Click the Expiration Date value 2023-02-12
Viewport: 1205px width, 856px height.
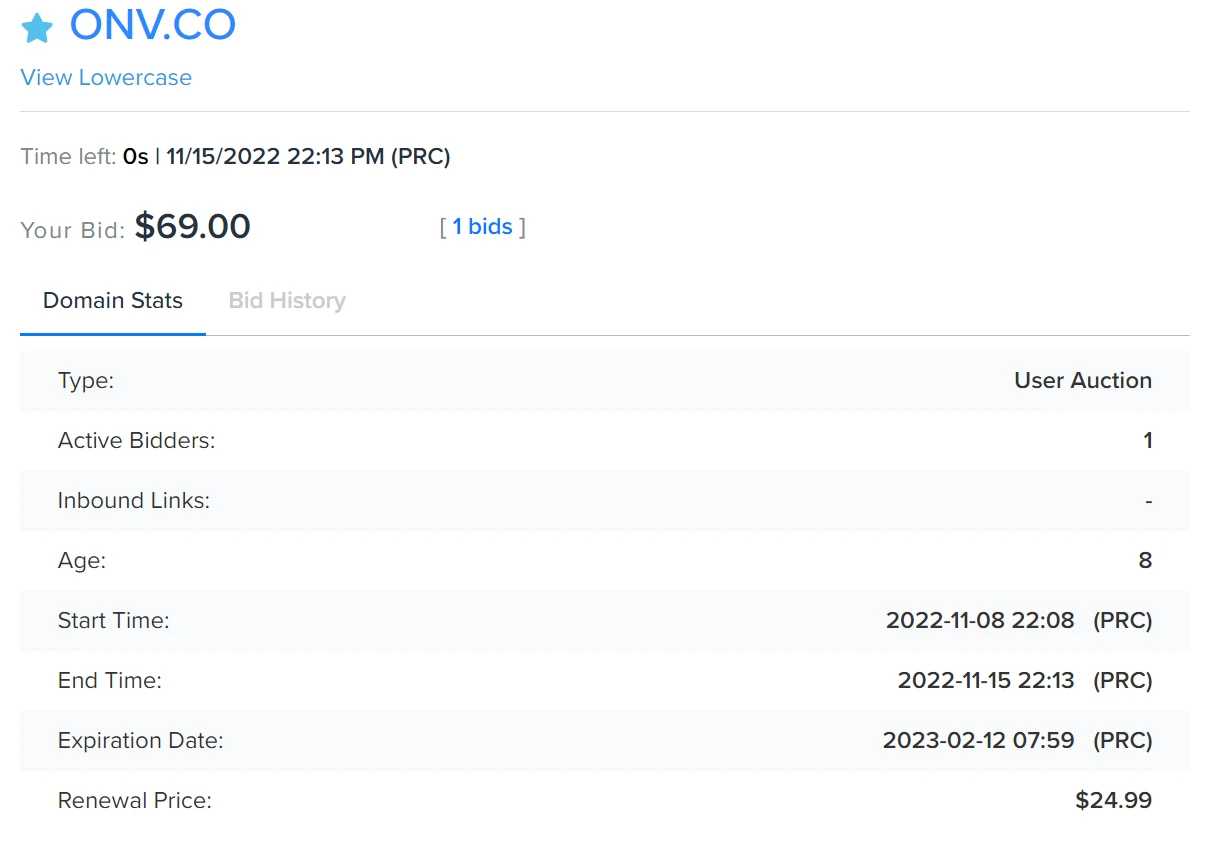point(978,740)
